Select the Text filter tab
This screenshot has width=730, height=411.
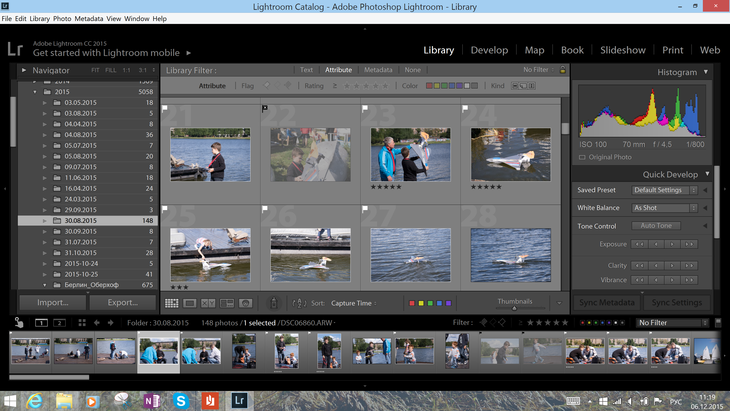click(x=306, y=70)
